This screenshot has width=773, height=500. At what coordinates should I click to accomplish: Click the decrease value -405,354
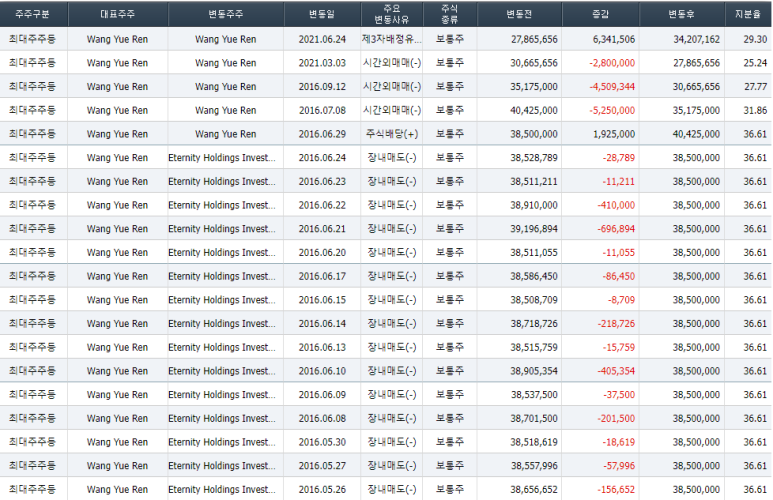coord(616,371)
